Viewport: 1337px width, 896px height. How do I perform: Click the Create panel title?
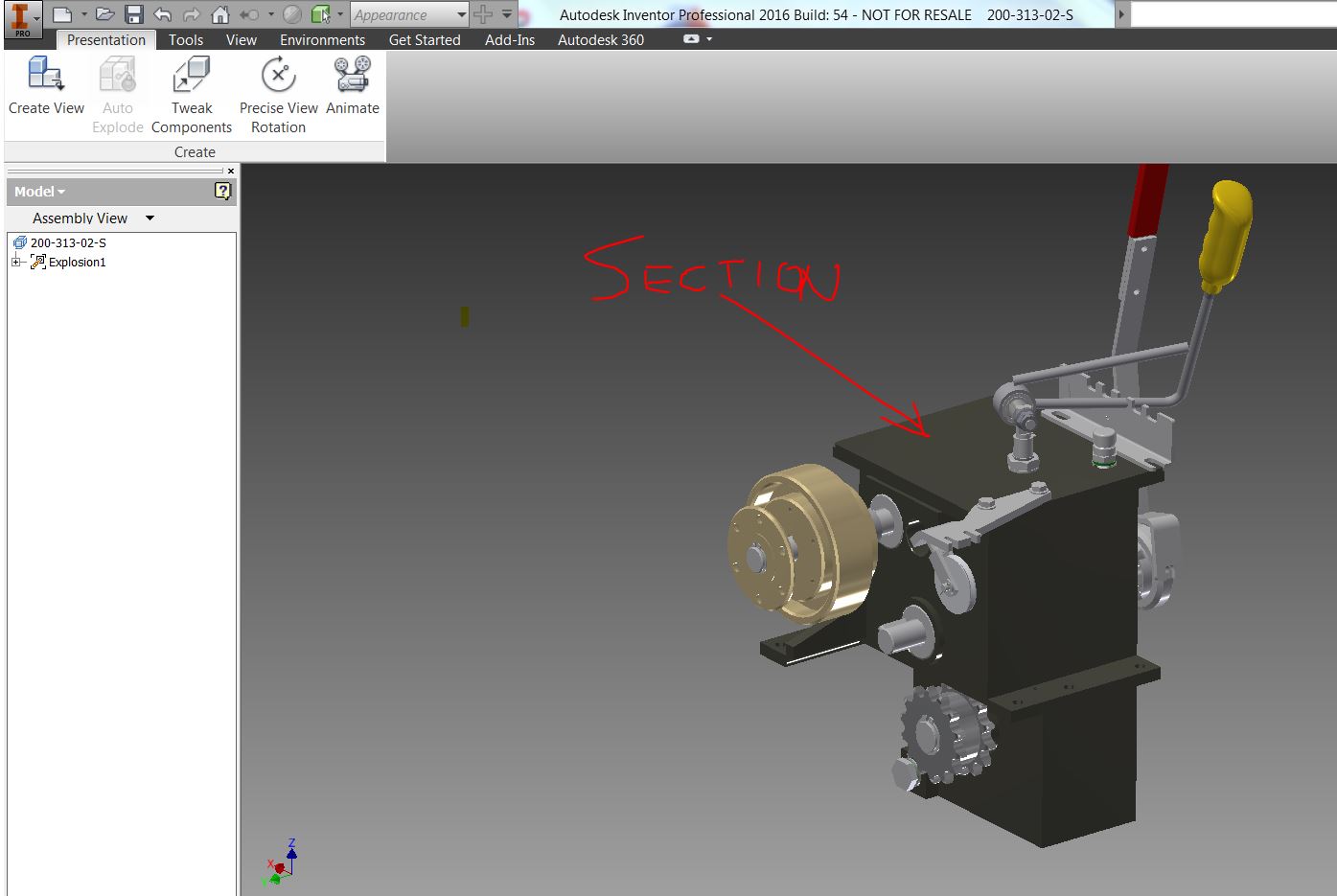click(195, 151)
